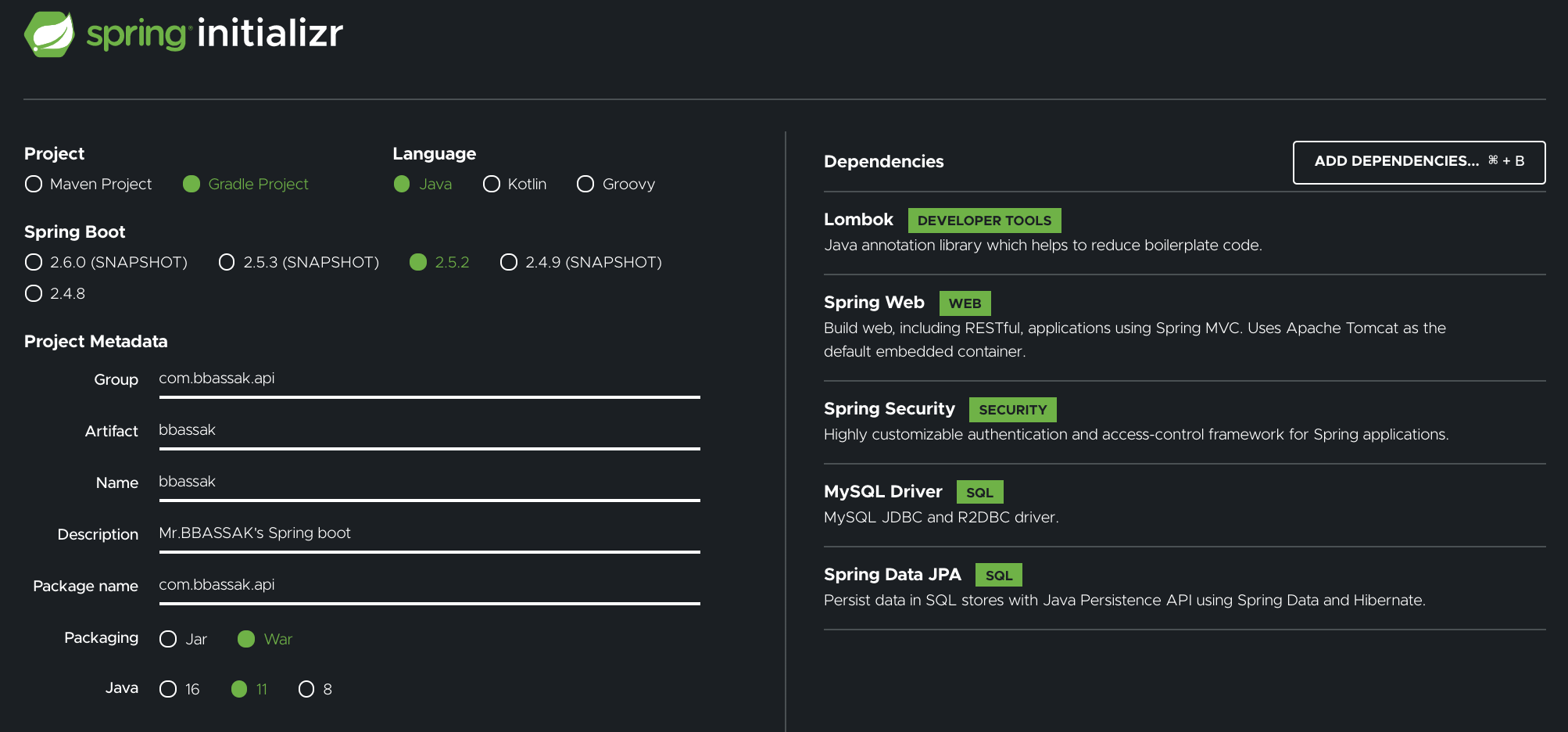Screen dimensions: 1568x732
Task: Select Maven Project radio button
Action: [34, 184]
